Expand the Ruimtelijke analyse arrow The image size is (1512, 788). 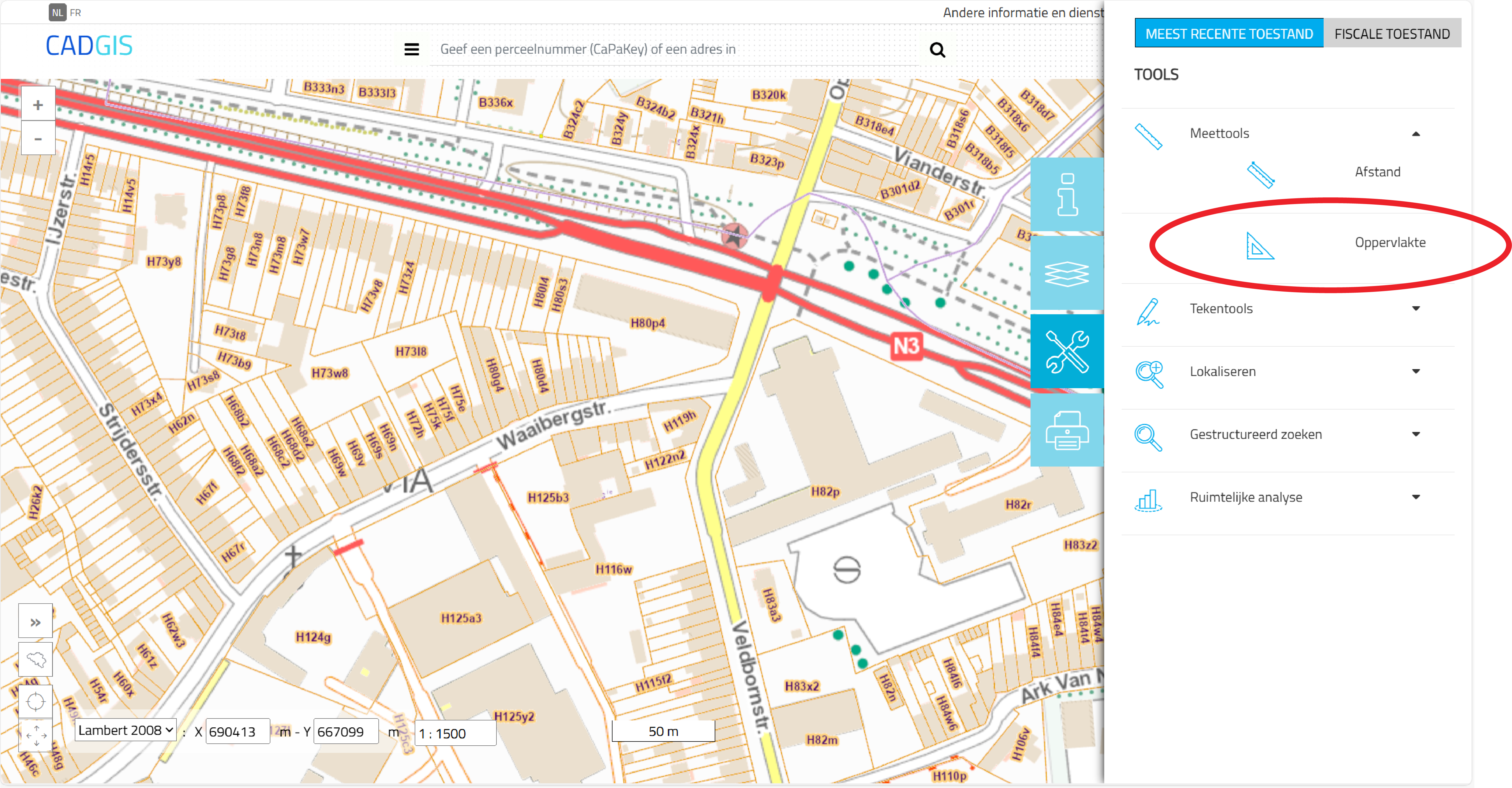click(1416, 497)
